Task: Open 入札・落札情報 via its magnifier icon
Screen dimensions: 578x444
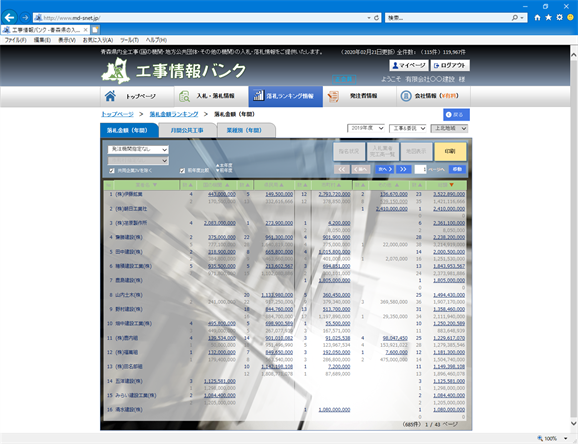Action: [184, 96]
